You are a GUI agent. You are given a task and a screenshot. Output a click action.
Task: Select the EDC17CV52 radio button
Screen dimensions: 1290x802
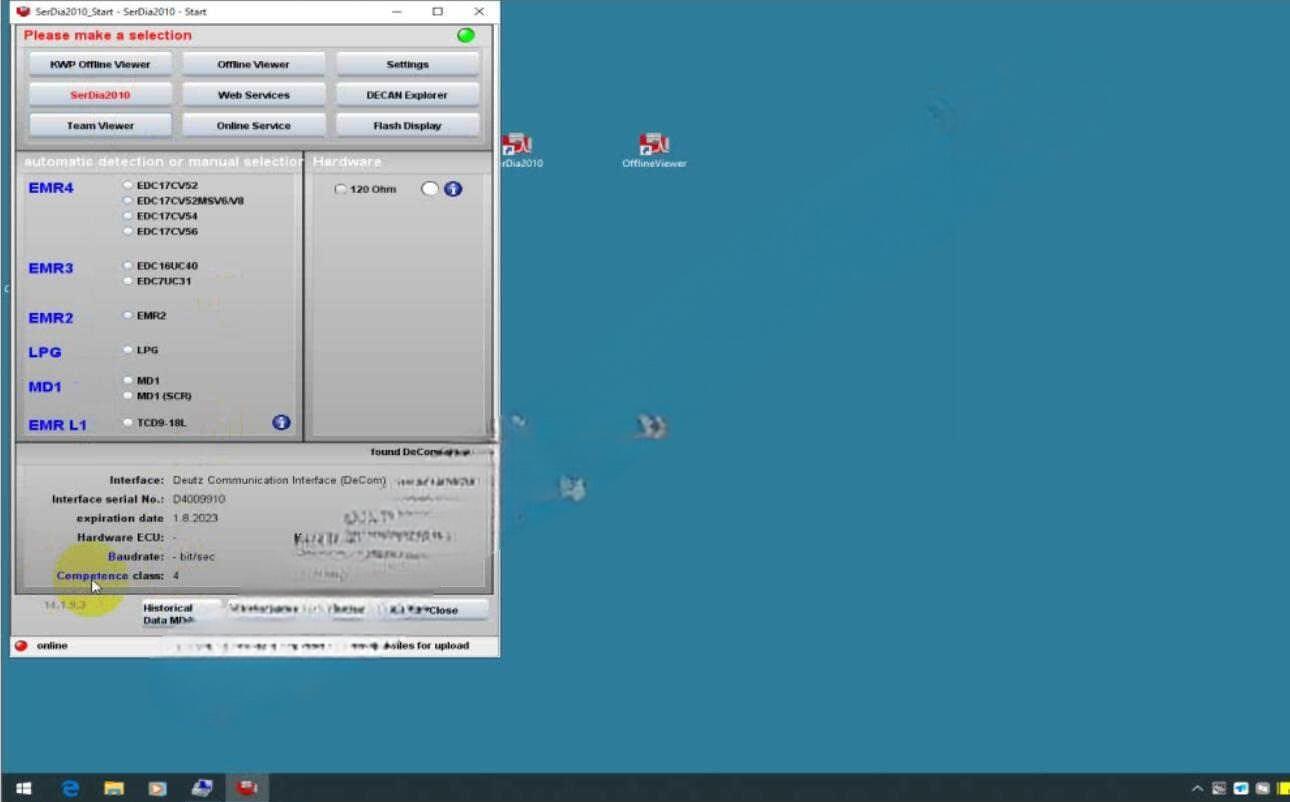click(x=128, y=185)
